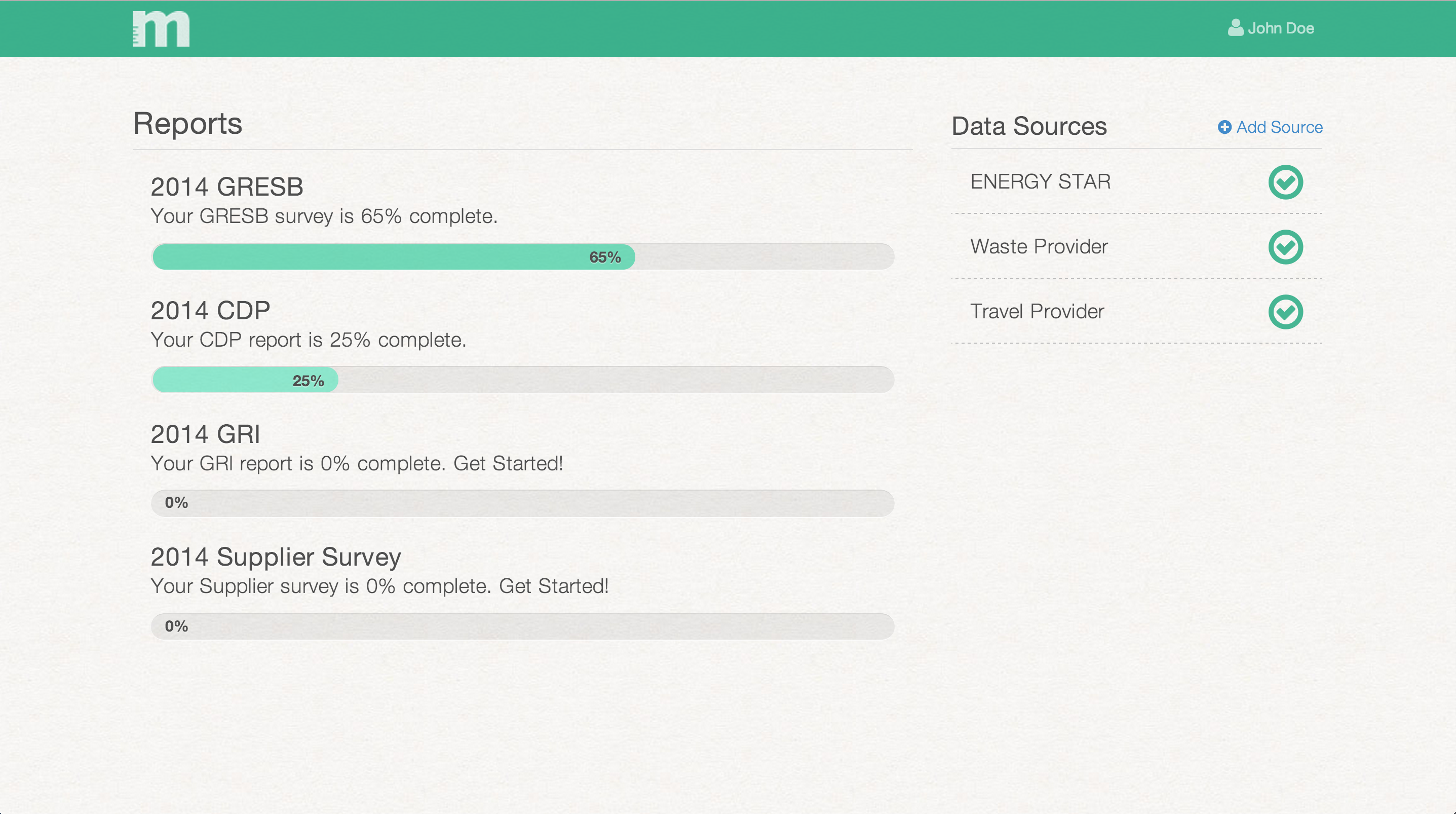The height and width of the screenshot is (814, 1456).
Task: Click the user avatar icon beside John Doe
Action: 1236,28
